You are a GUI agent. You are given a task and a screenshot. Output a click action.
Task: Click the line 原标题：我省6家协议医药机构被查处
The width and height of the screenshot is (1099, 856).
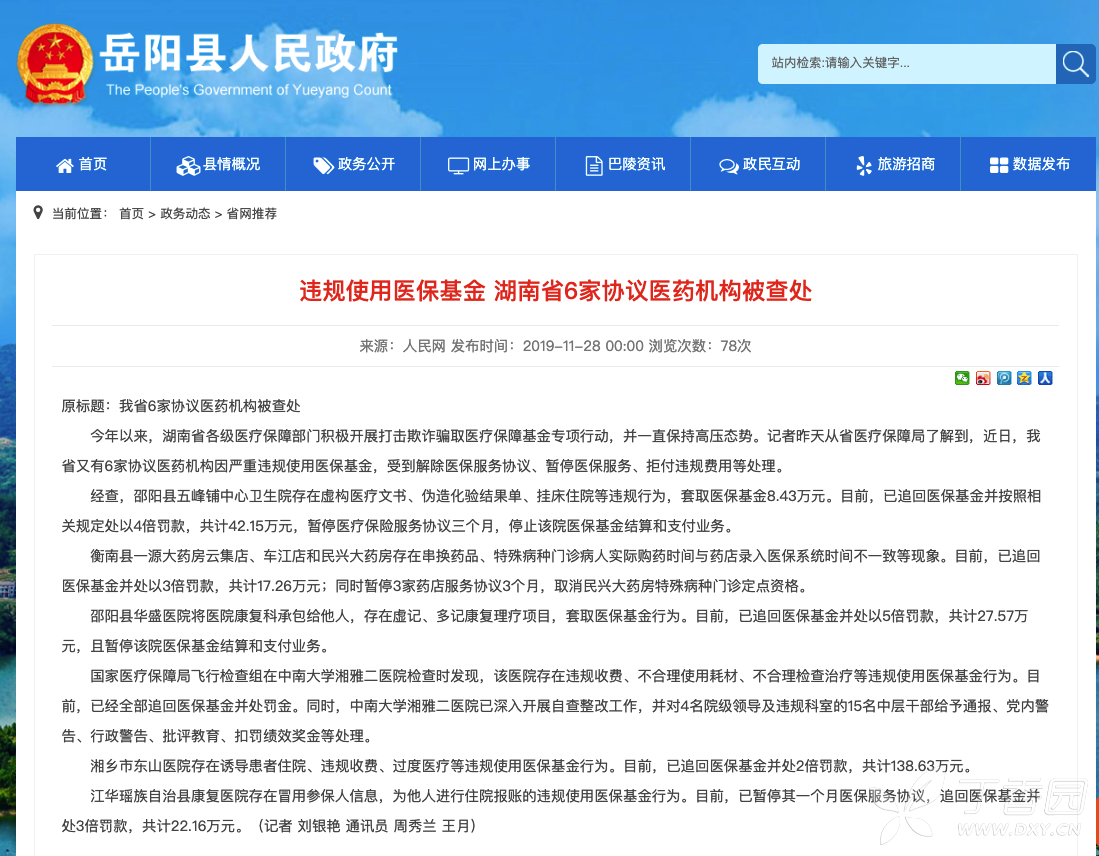pos(181,406)
